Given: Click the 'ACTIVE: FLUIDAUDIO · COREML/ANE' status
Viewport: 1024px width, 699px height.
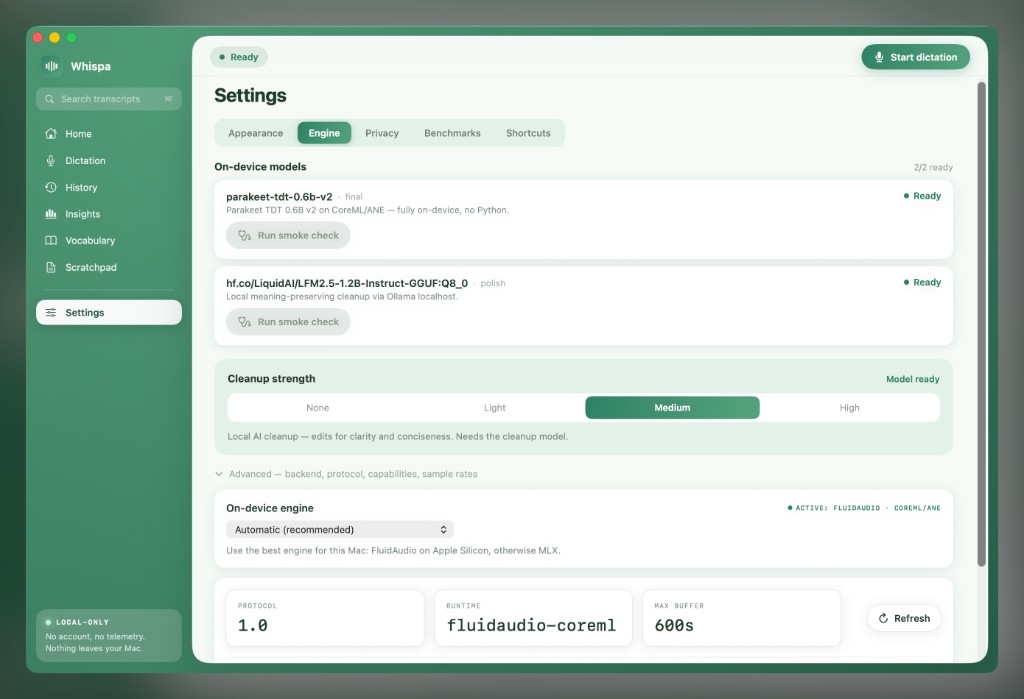Looking at the screenshot, I should pos(863,508).
